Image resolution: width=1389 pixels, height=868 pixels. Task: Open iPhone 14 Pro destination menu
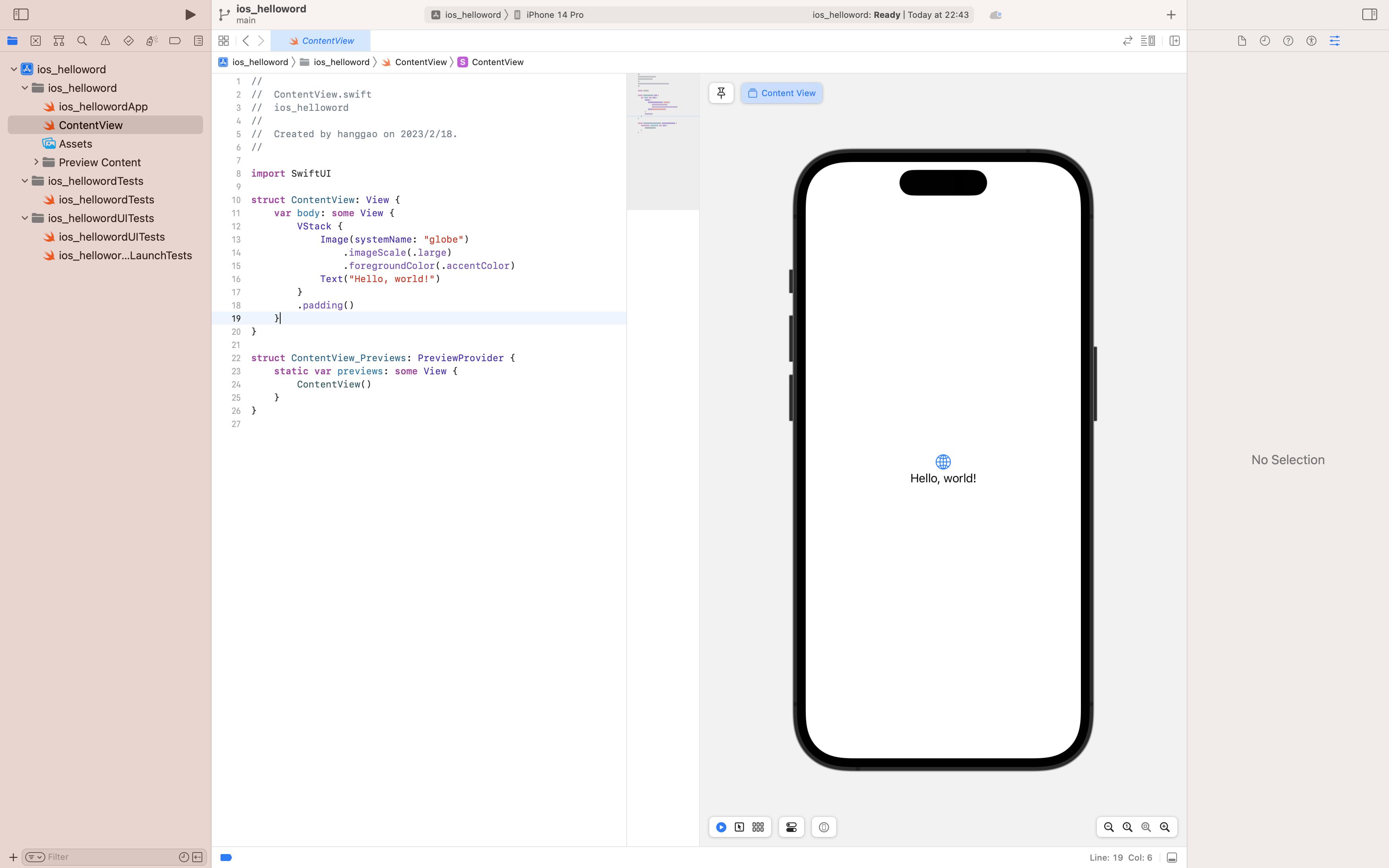(x=555, y=15)
